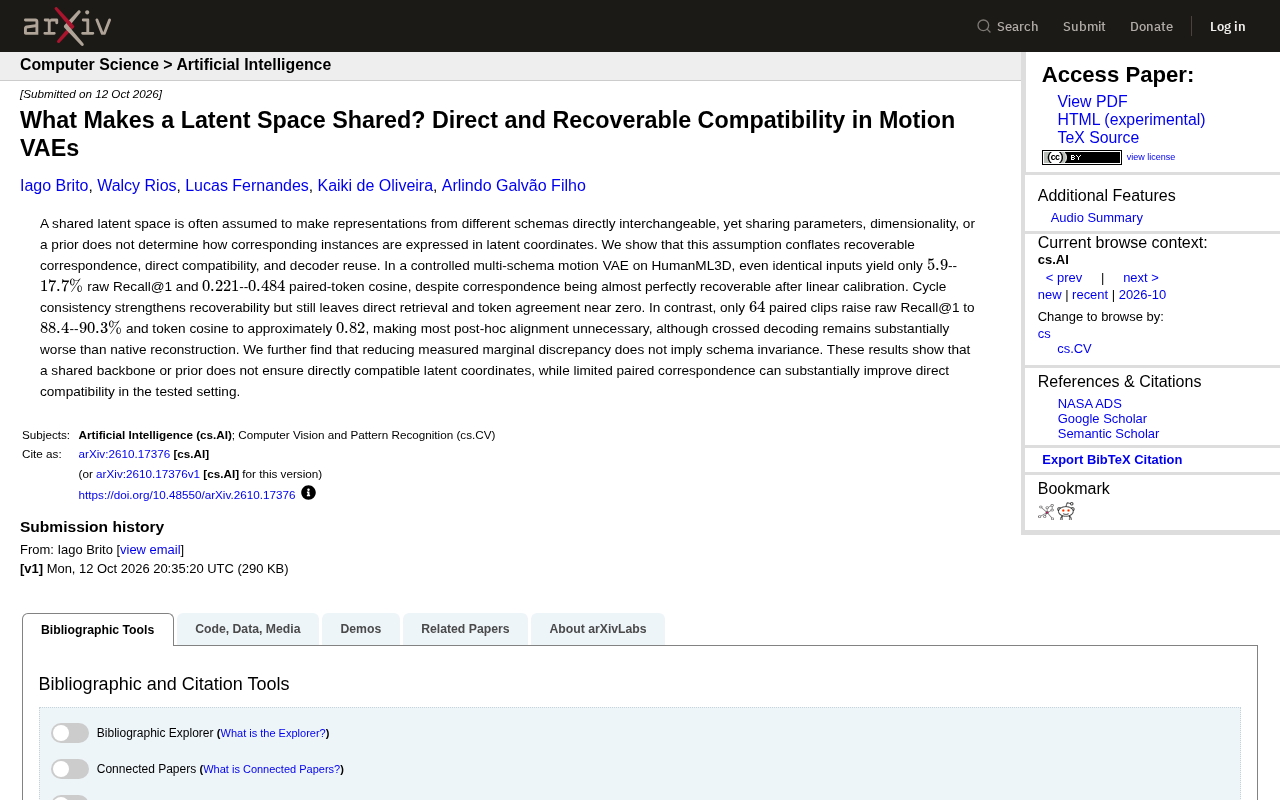This screenshot has width=1280, height=800.
Task: Switch to Bibliographic Tools tab
Action: pyautogui.click(x=98, y=630)
